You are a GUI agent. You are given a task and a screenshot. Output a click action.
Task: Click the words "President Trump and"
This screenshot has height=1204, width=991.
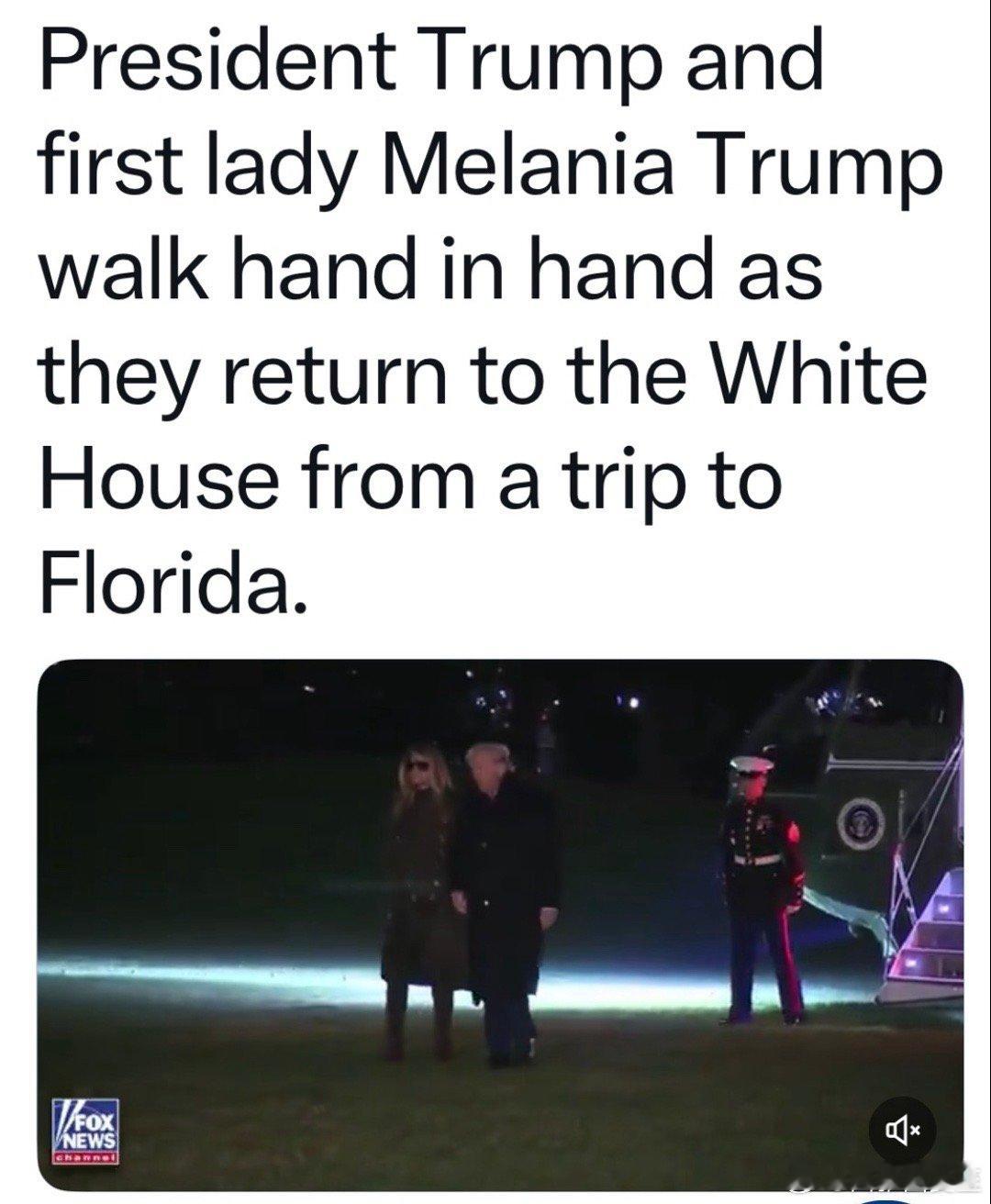pos(431,60)
